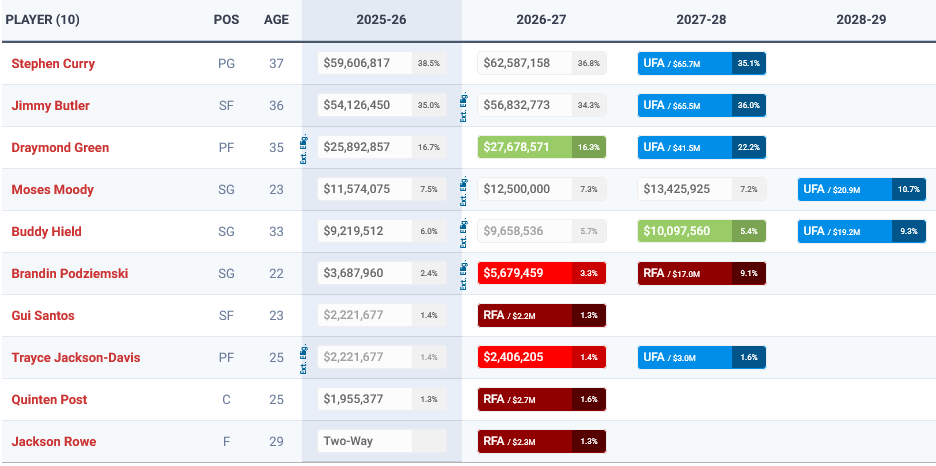Click Trayce Jackson-Davis's 2025-26 Ext. Elig. marker
The image size is (936, 466).
click(305, 358)
